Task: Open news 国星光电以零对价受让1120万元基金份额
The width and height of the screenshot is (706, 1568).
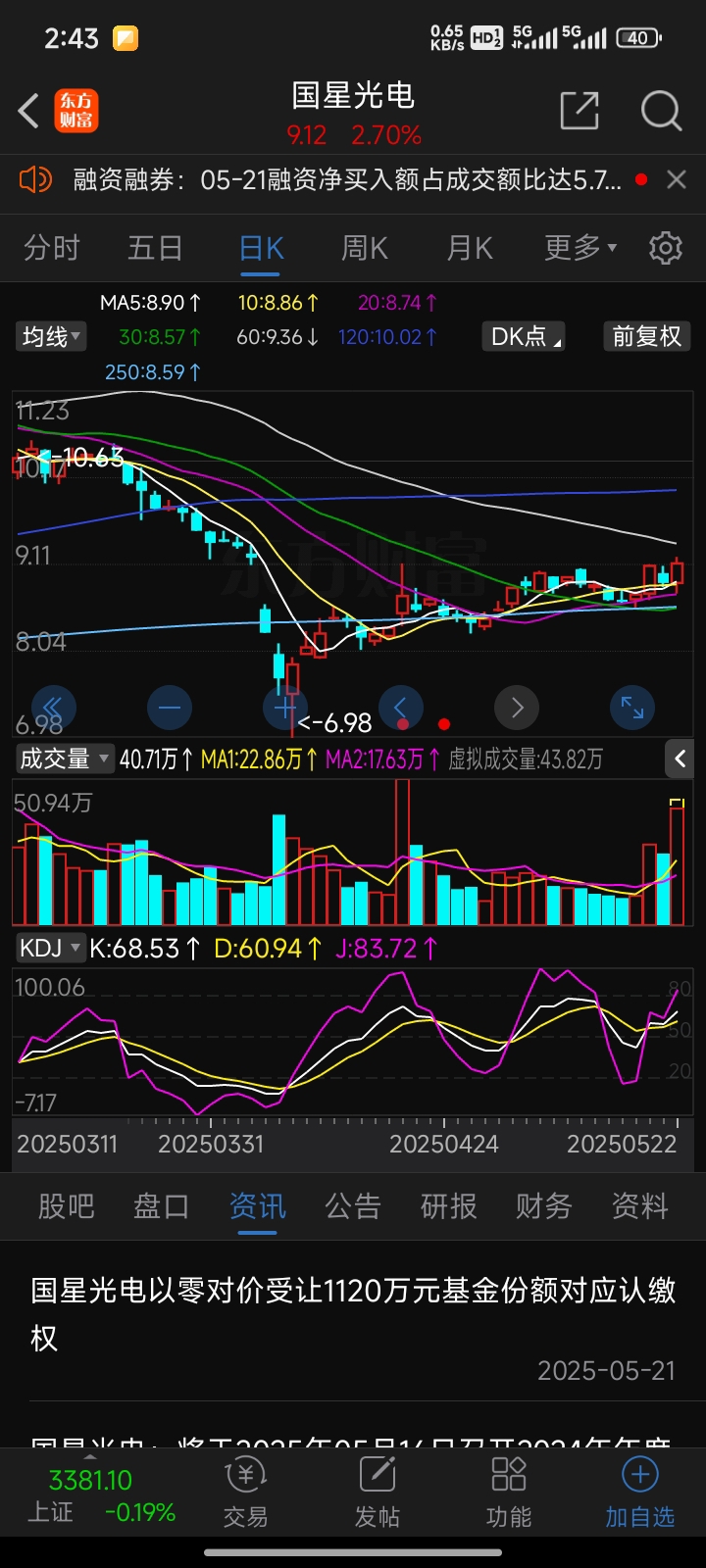Action: [x=353, y=1313]
